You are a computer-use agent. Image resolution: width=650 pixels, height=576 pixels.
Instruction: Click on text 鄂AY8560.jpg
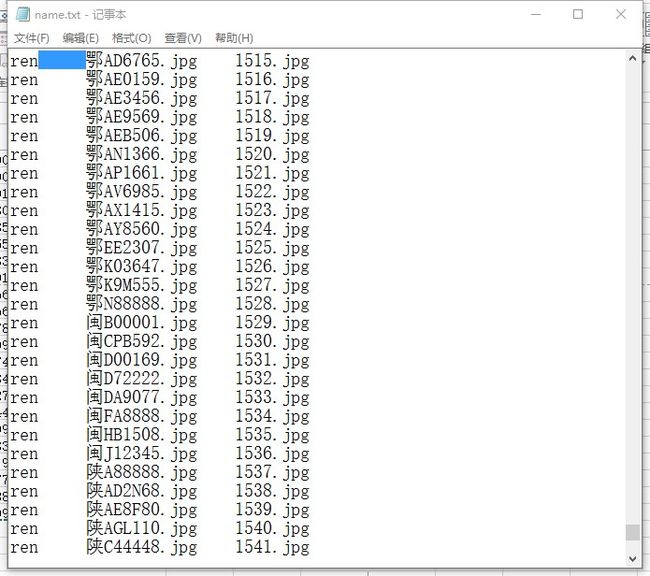pos(142,229)
